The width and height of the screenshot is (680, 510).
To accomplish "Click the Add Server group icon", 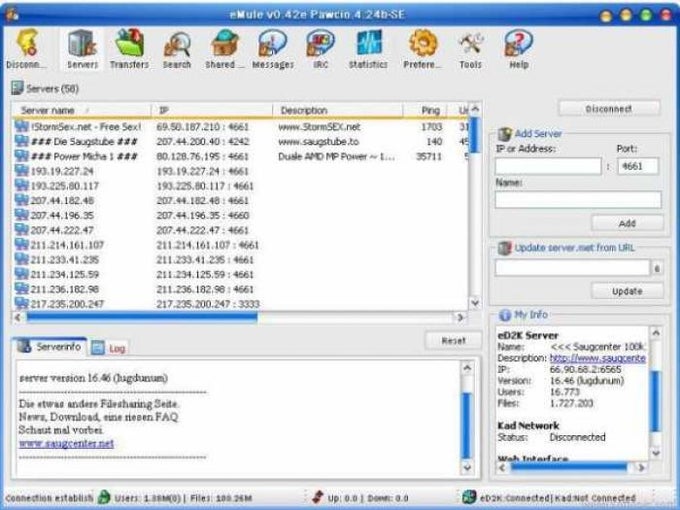I will coord(505,134).
